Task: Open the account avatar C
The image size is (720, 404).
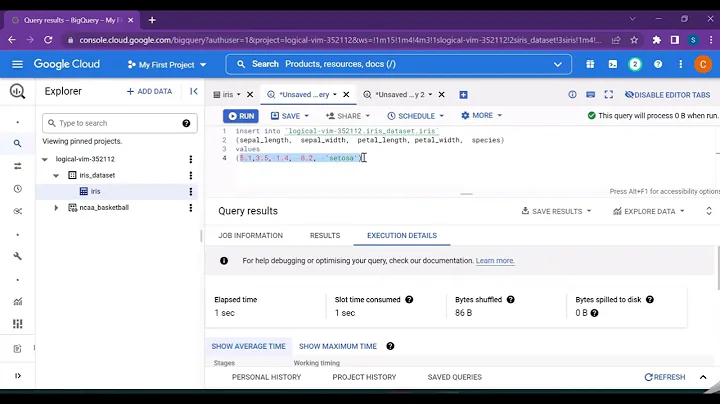Action: [x=703, y=64]
